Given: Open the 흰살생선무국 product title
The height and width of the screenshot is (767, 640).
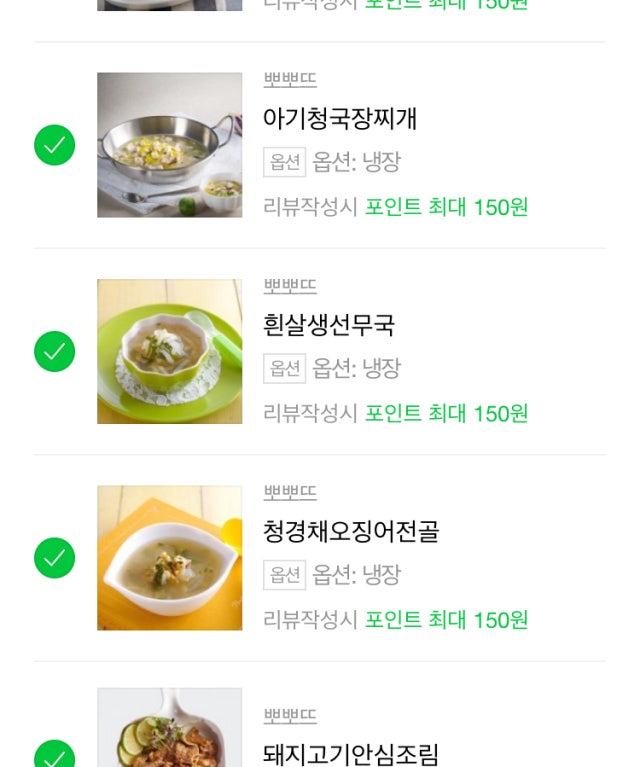Looking at the screenshot, I should 329,325.
